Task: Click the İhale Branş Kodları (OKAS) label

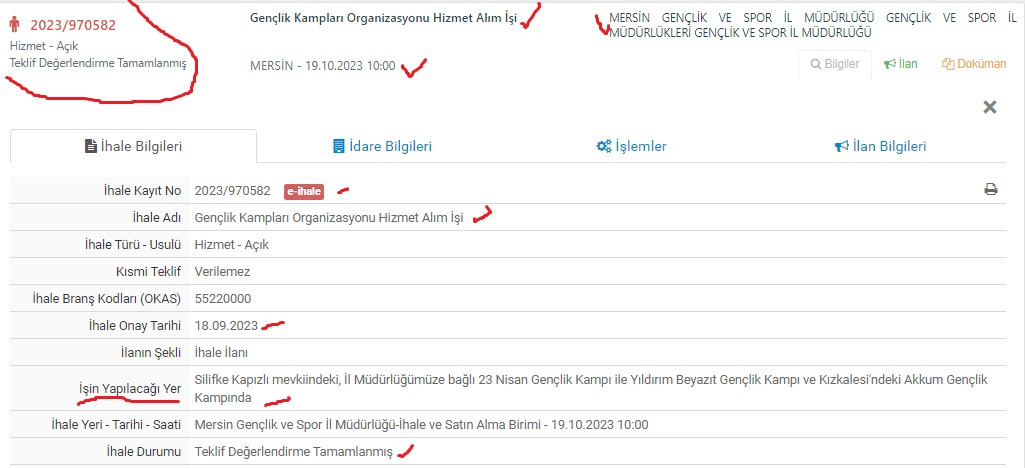Action: (107, 299)
